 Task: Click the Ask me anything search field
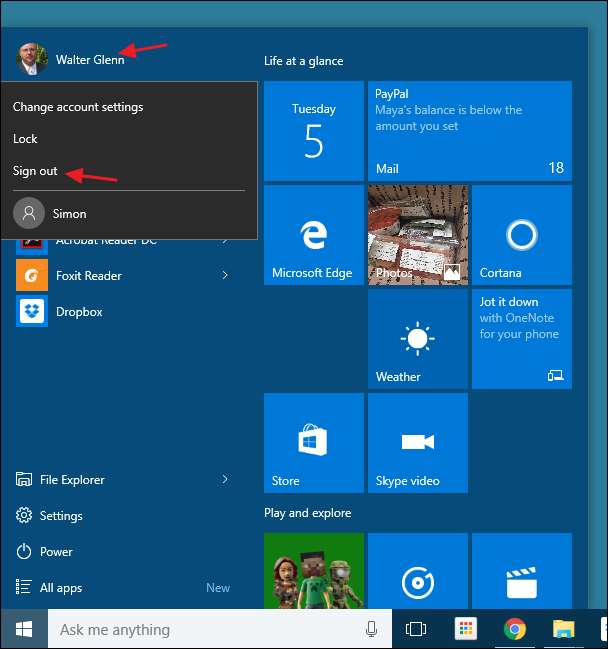(x=200, y=630)
